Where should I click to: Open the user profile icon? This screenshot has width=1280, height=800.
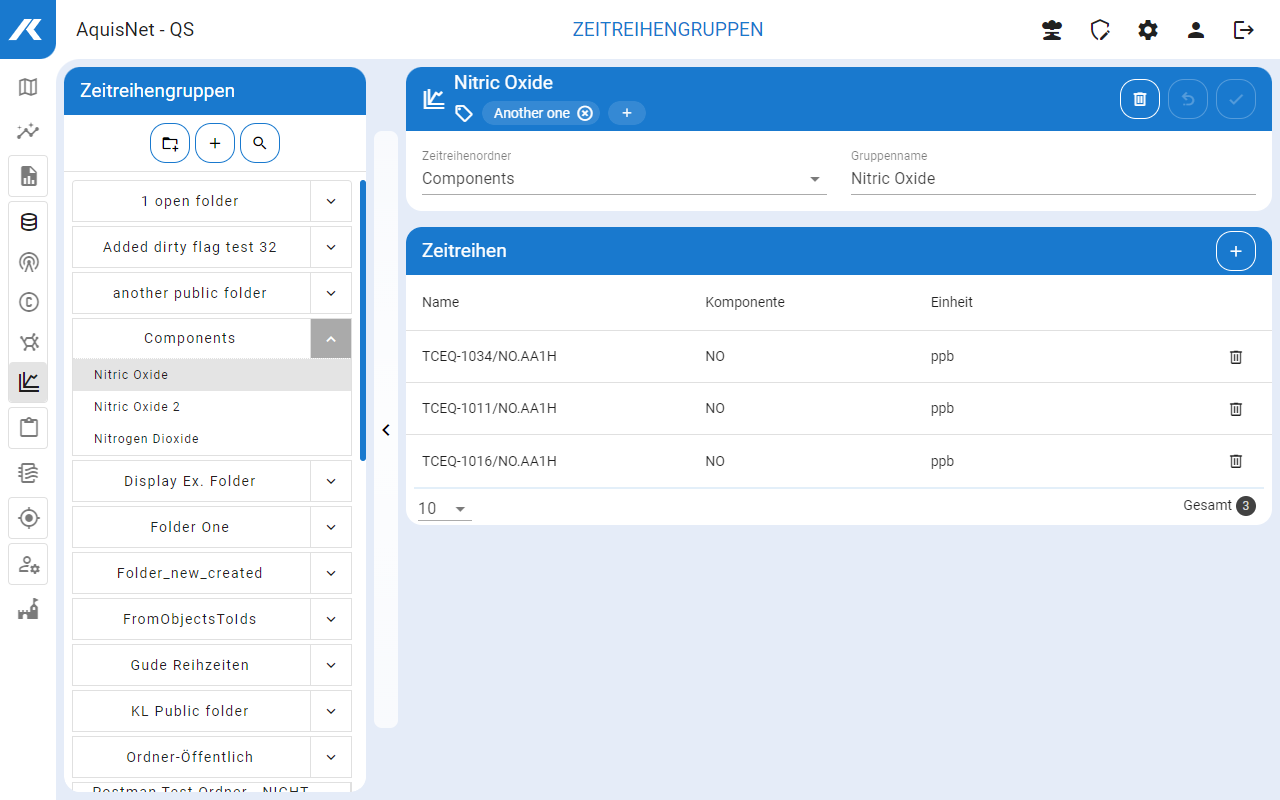pyautogui.click(x=1196, y=30)
